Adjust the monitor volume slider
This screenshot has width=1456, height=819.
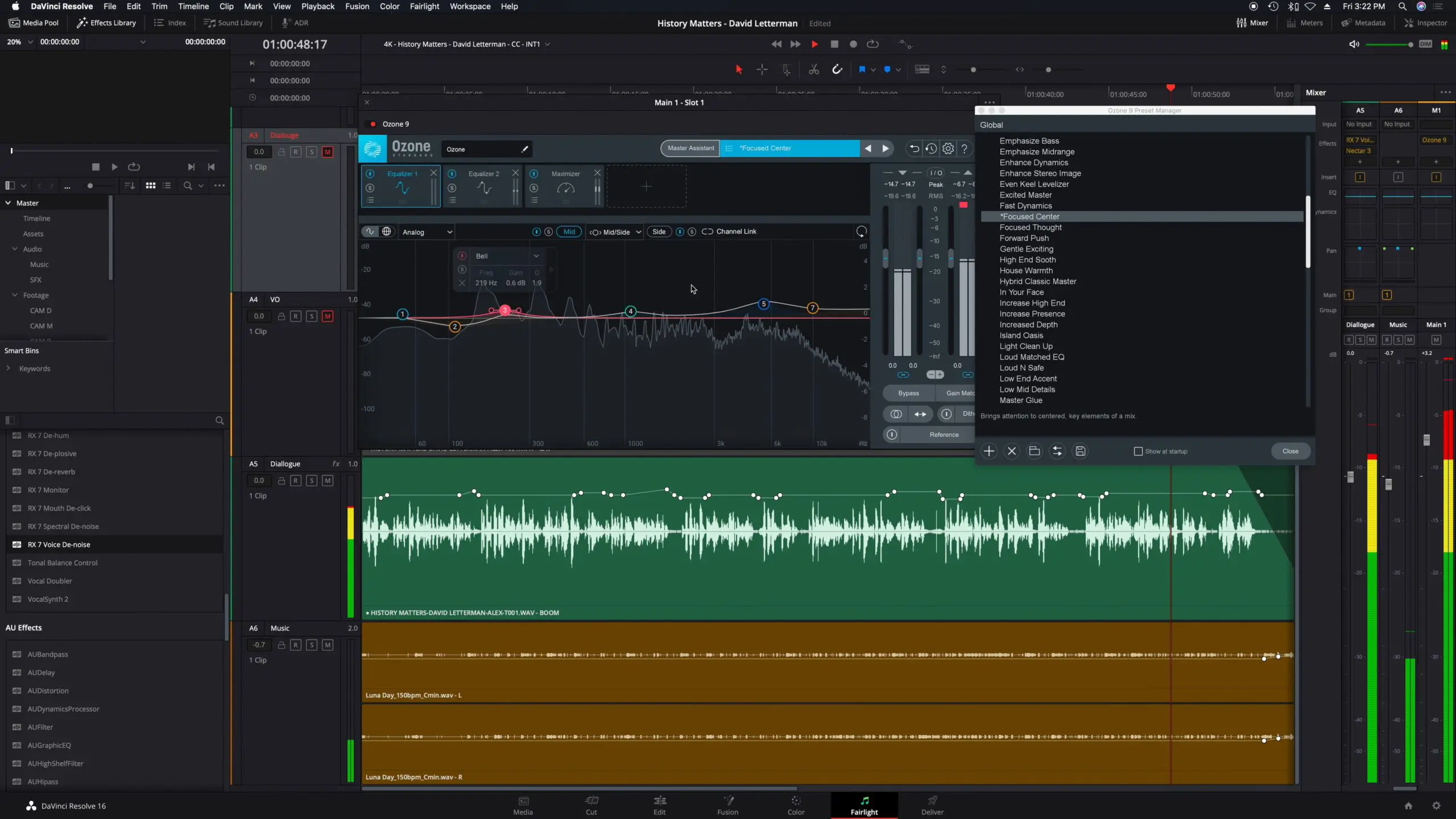tap(1389, 44)
